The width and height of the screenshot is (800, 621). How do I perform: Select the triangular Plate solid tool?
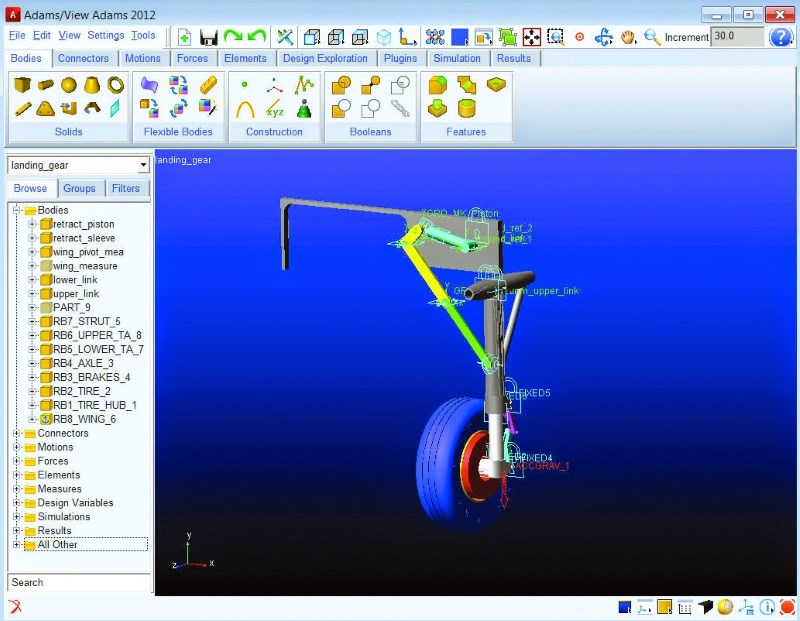(x=45, y=108)
